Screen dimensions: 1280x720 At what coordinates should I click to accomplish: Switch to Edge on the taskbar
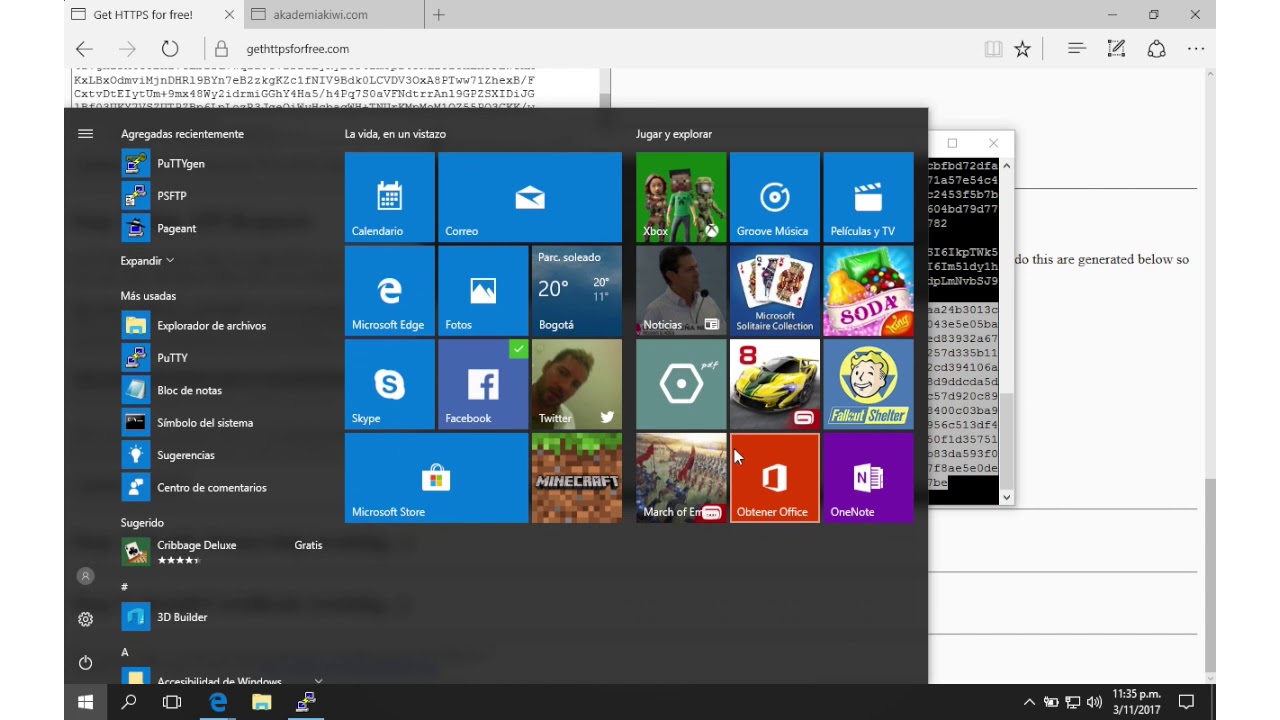(217, 702)
